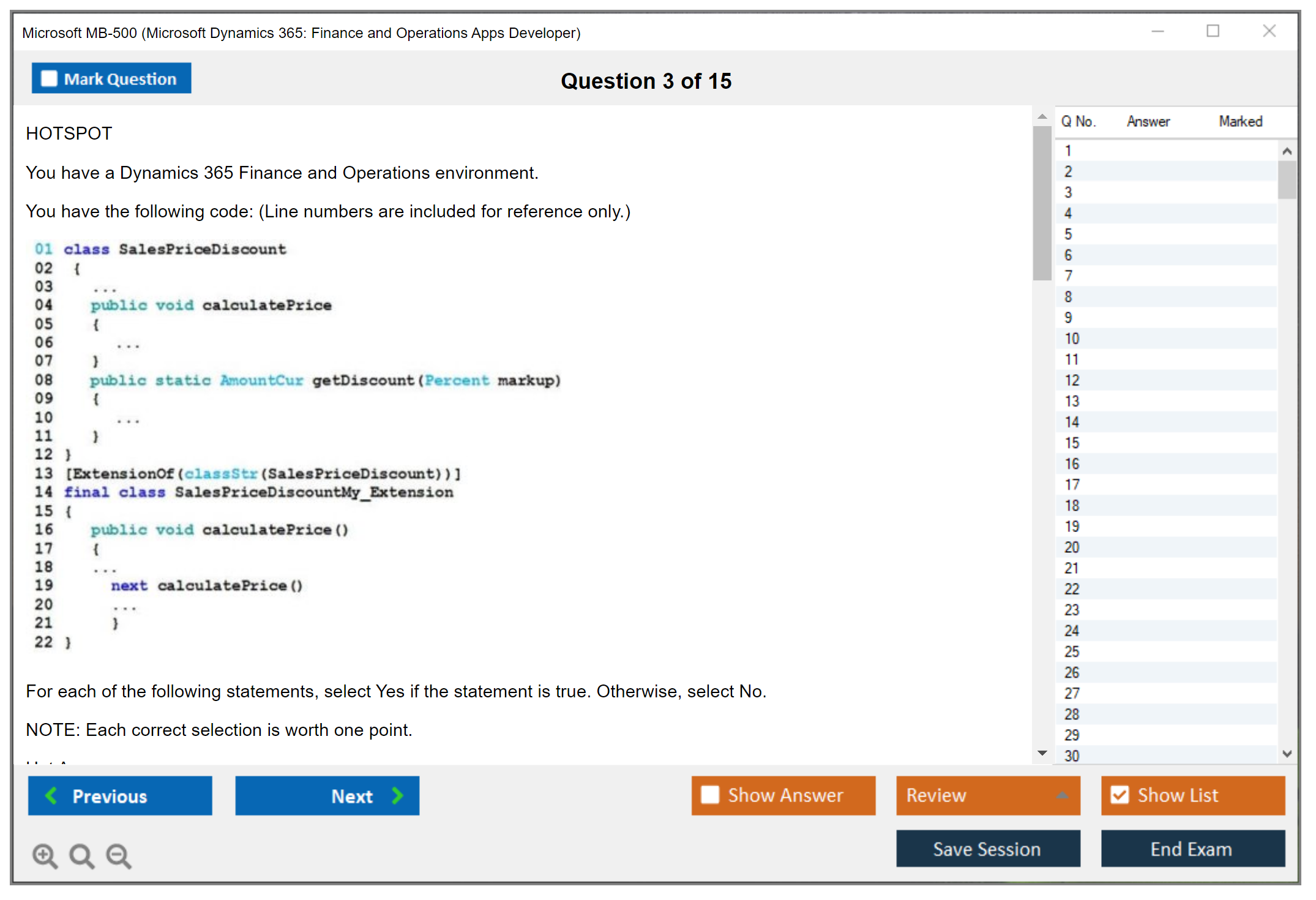Click question list scroll-up arrow
The image size is (1316, 900).
(1287, 151)
